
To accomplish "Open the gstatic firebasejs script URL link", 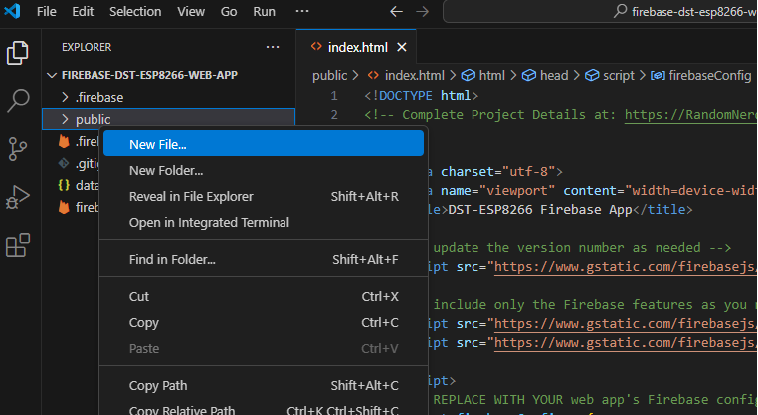I will point(622,267).
